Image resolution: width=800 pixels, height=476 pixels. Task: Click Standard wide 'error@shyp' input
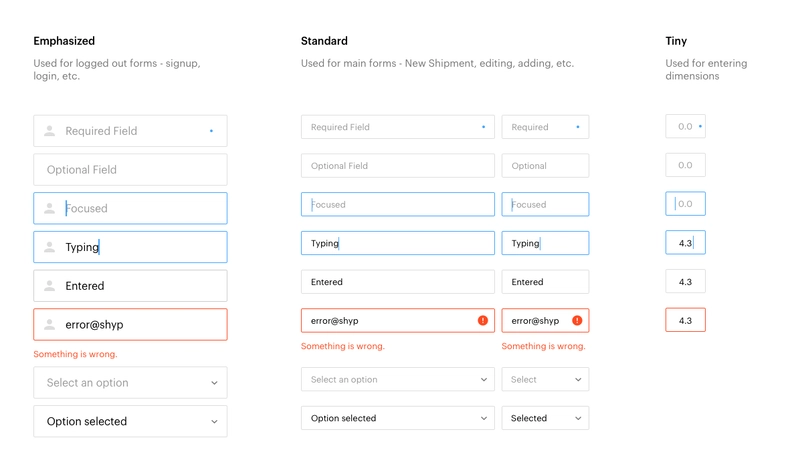398,320
